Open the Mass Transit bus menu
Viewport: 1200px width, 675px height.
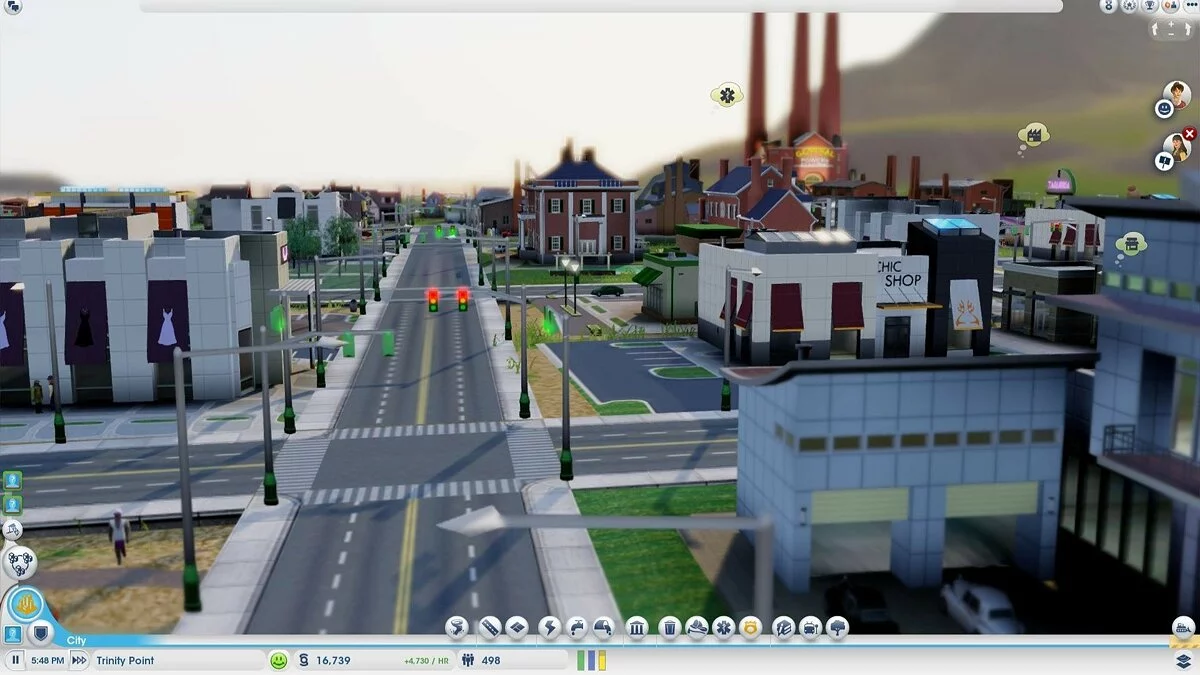pyautogui.click(x=810, y=627)
